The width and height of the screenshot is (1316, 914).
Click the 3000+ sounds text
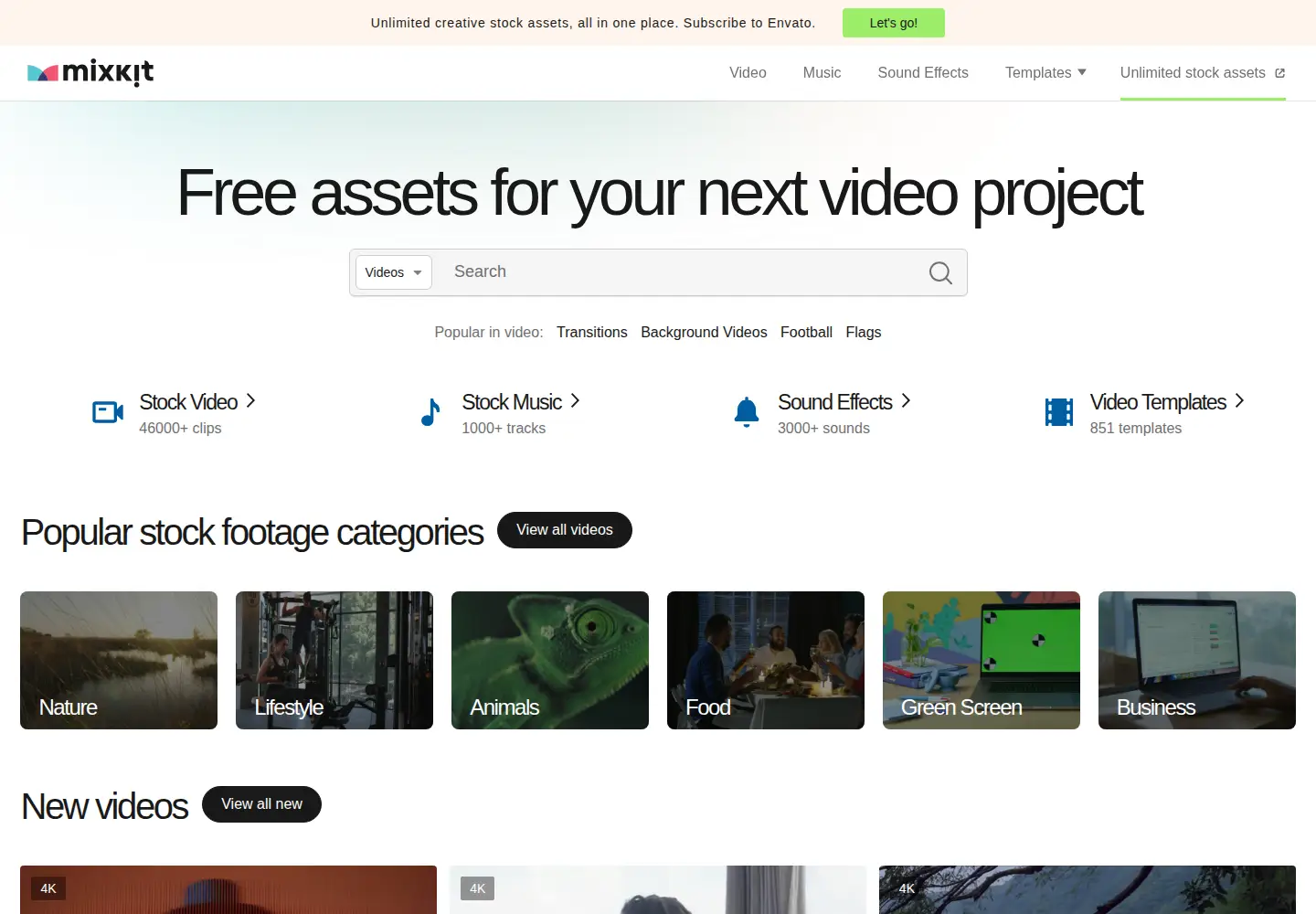point(823,428)
